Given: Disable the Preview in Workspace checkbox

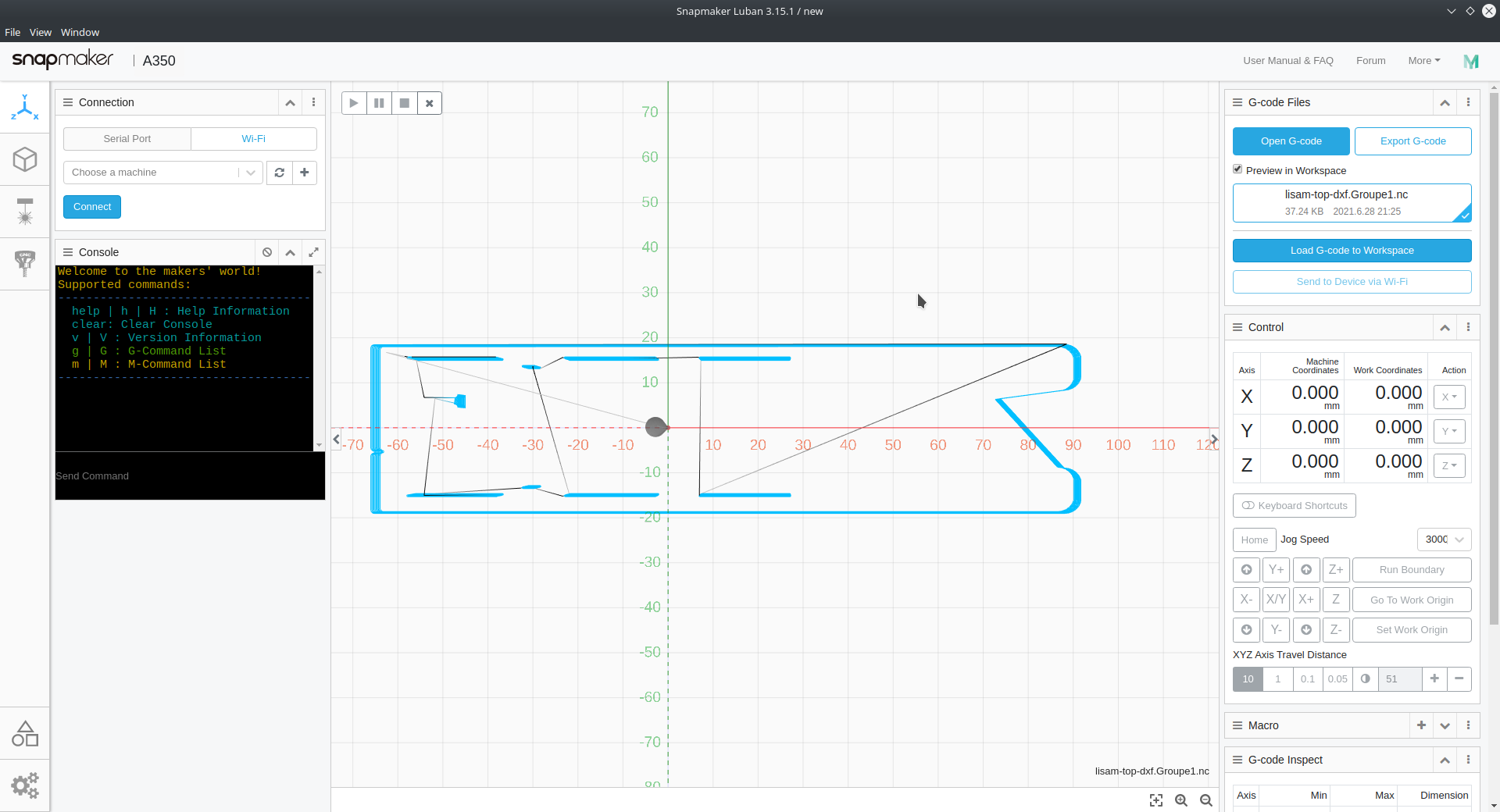Looking at the screenshot, I should coord(1237,168).
